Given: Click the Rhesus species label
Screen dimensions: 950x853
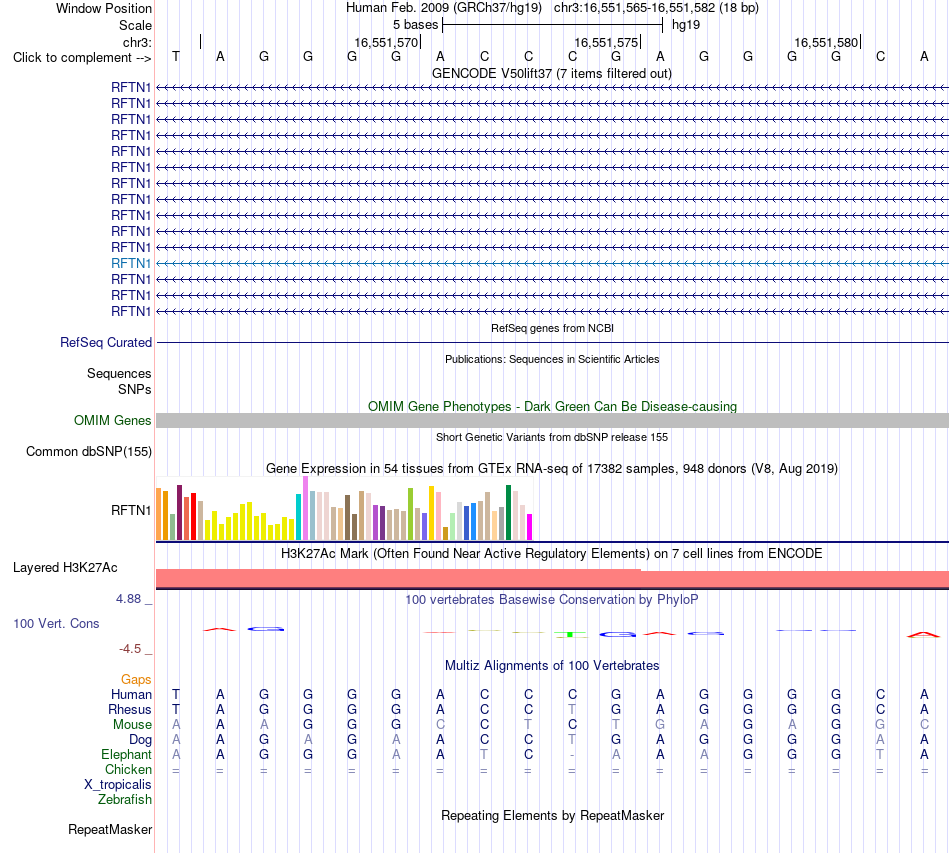Looking at the screenshot, I should [130, 709].
